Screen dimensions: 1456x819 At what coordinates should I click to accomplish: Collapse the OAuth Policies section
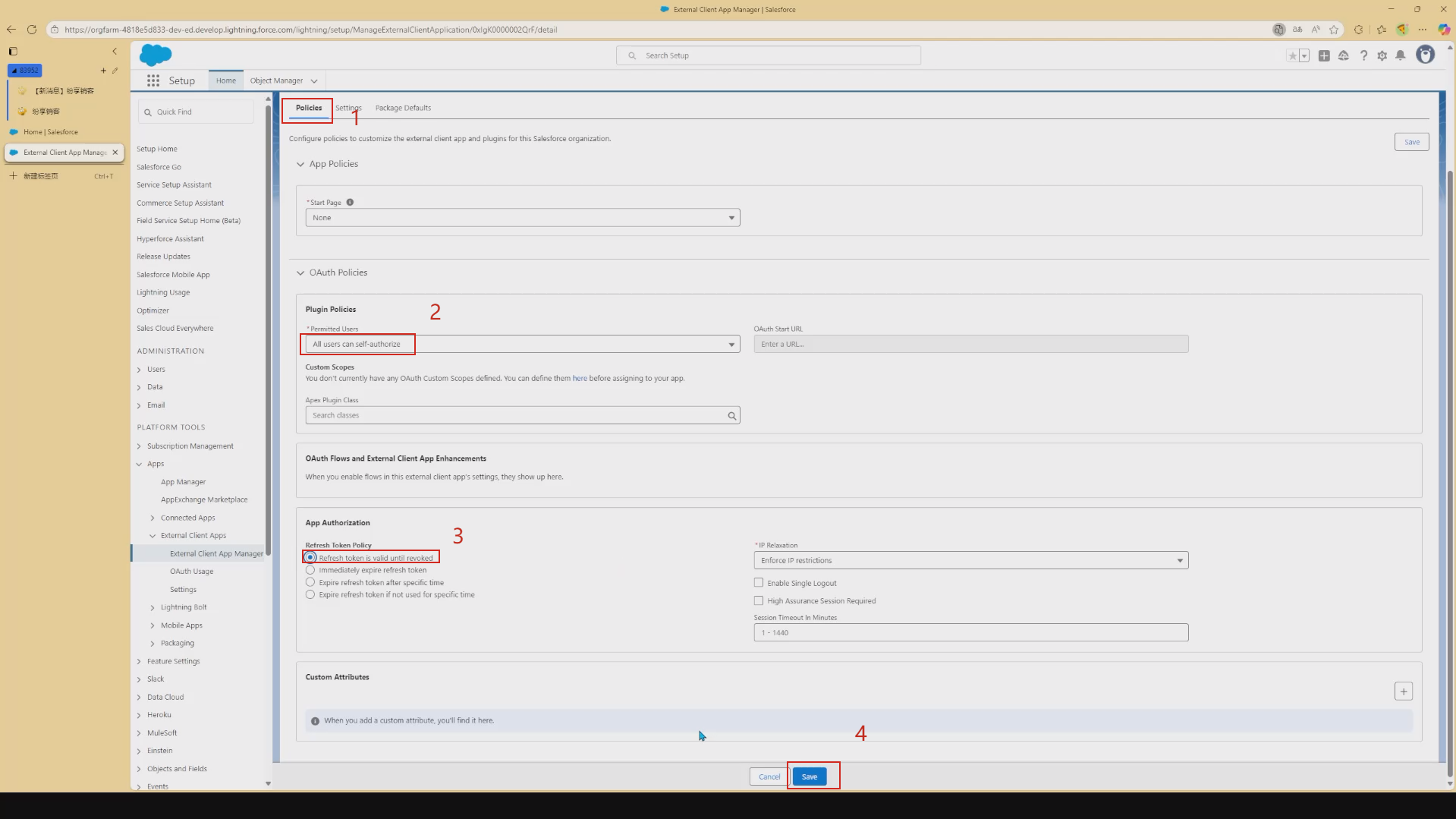pyautogui.click(x=300, y=272)
